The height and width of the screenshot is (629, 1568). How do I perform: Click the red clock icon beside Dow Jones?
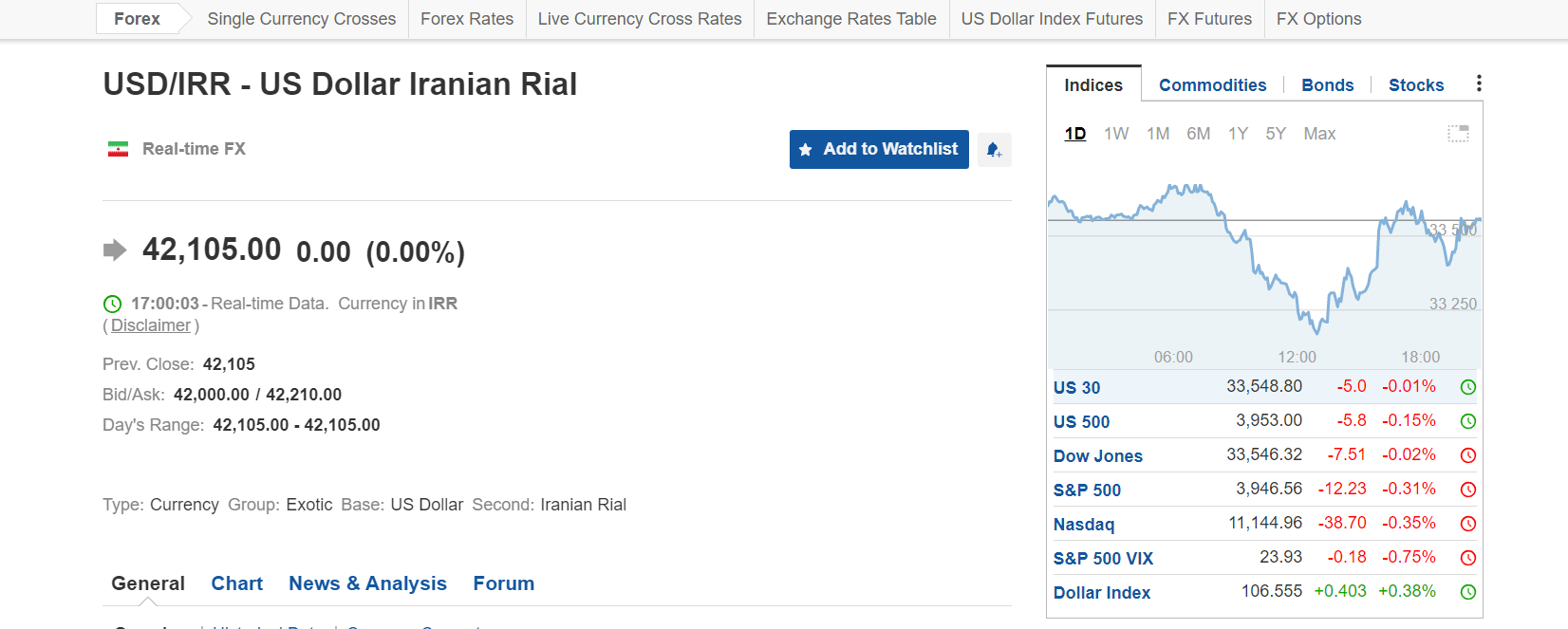1468,455
